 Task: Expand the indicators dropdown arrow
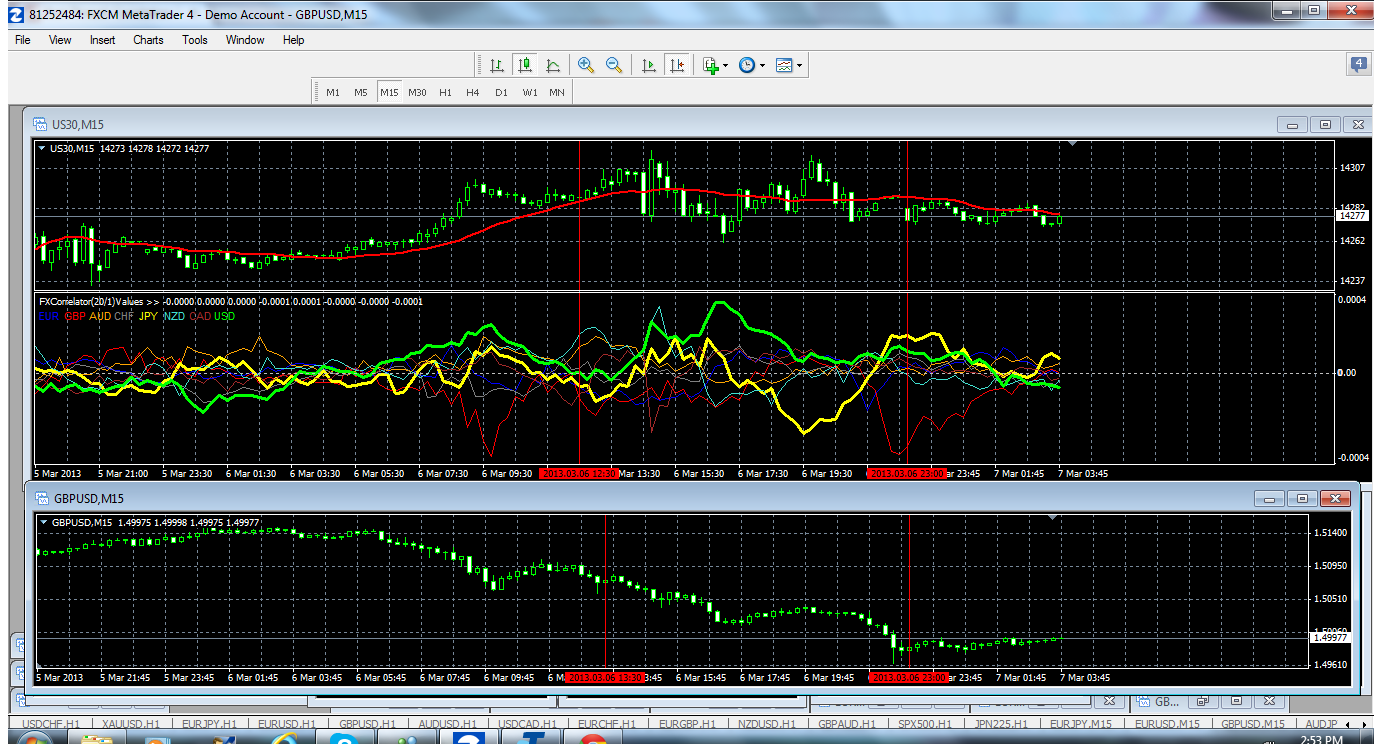pos(725,66)
